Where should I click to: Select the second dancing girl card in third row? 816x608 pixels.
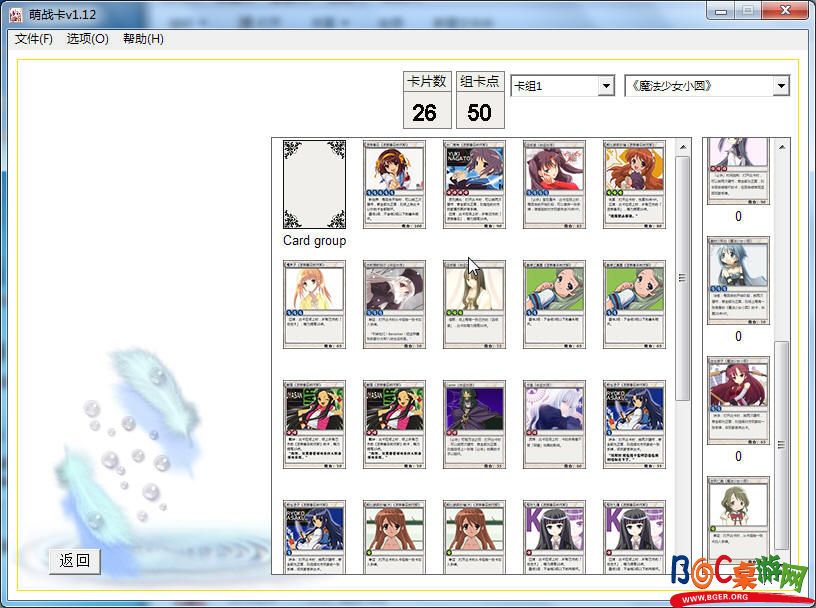[394, 425]
